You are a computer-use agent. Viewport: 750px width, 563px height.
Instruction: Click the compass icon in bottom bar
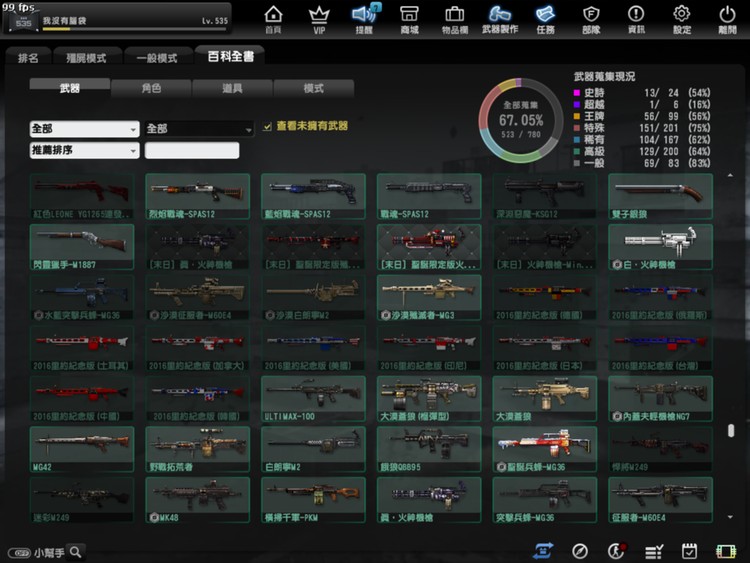click(580, 551)
